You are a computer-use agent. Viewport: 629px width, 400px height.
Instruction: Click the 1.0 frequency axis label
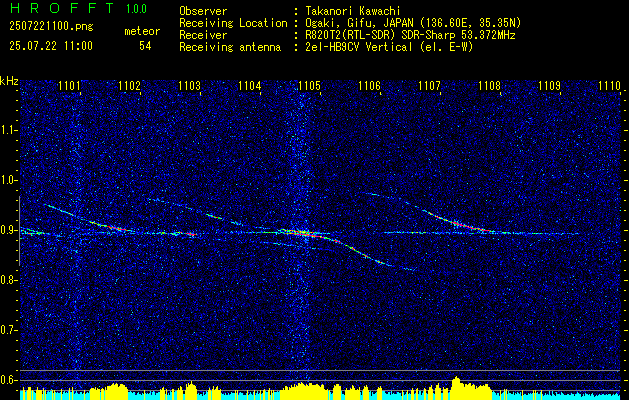tap(9, 180)
